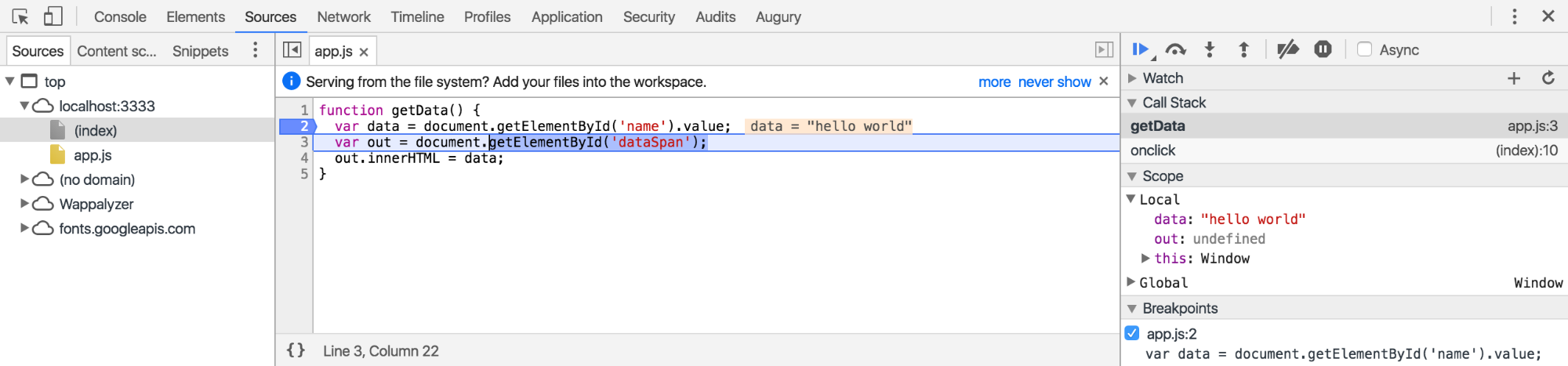Screen dimensions: 1568x366
Task: Select the inspect element picker icon
Action: [20, 16]
